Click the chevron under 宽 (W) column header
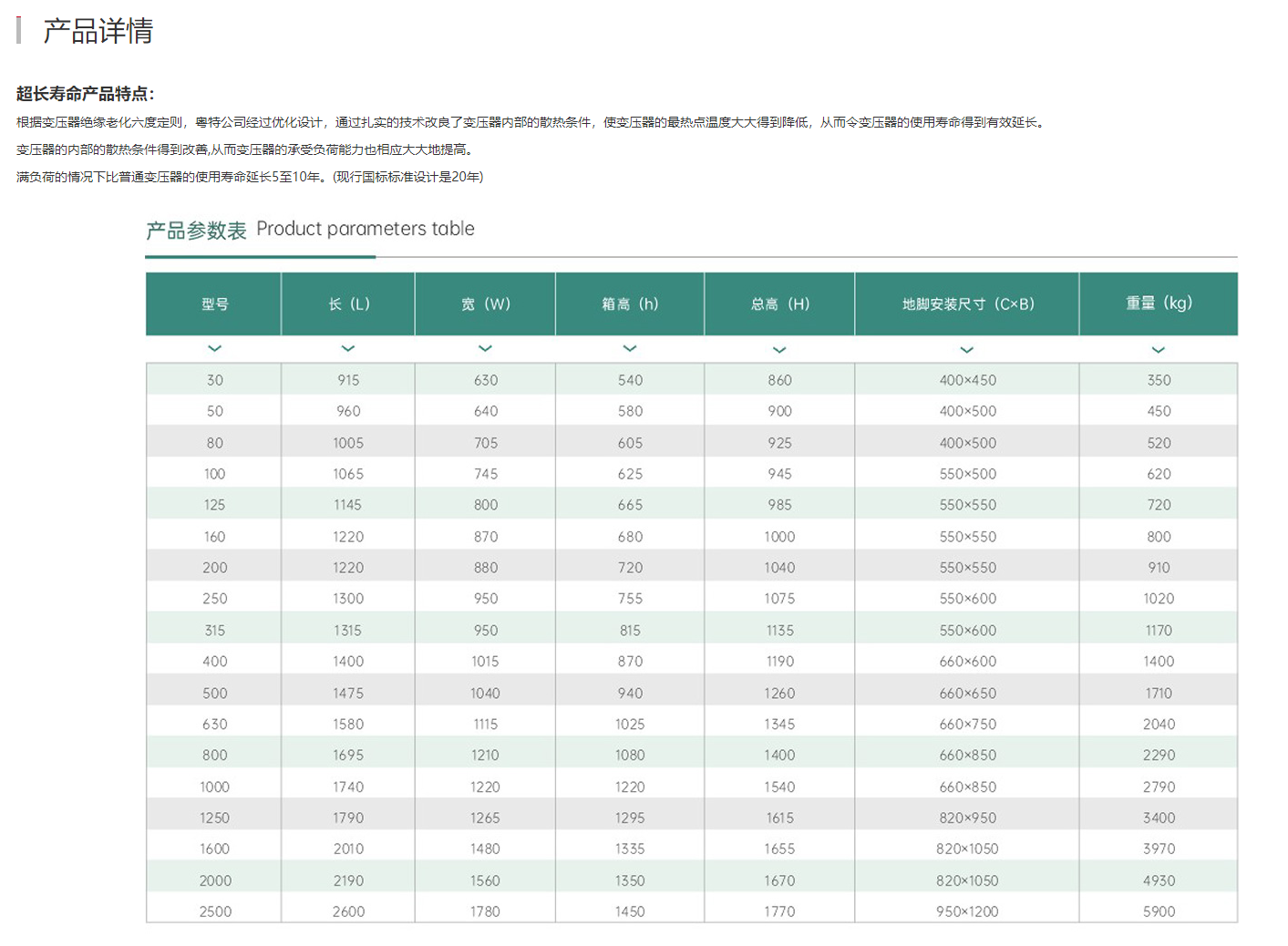This screenshot has width=1288, height=946. [x=485, y=348]
